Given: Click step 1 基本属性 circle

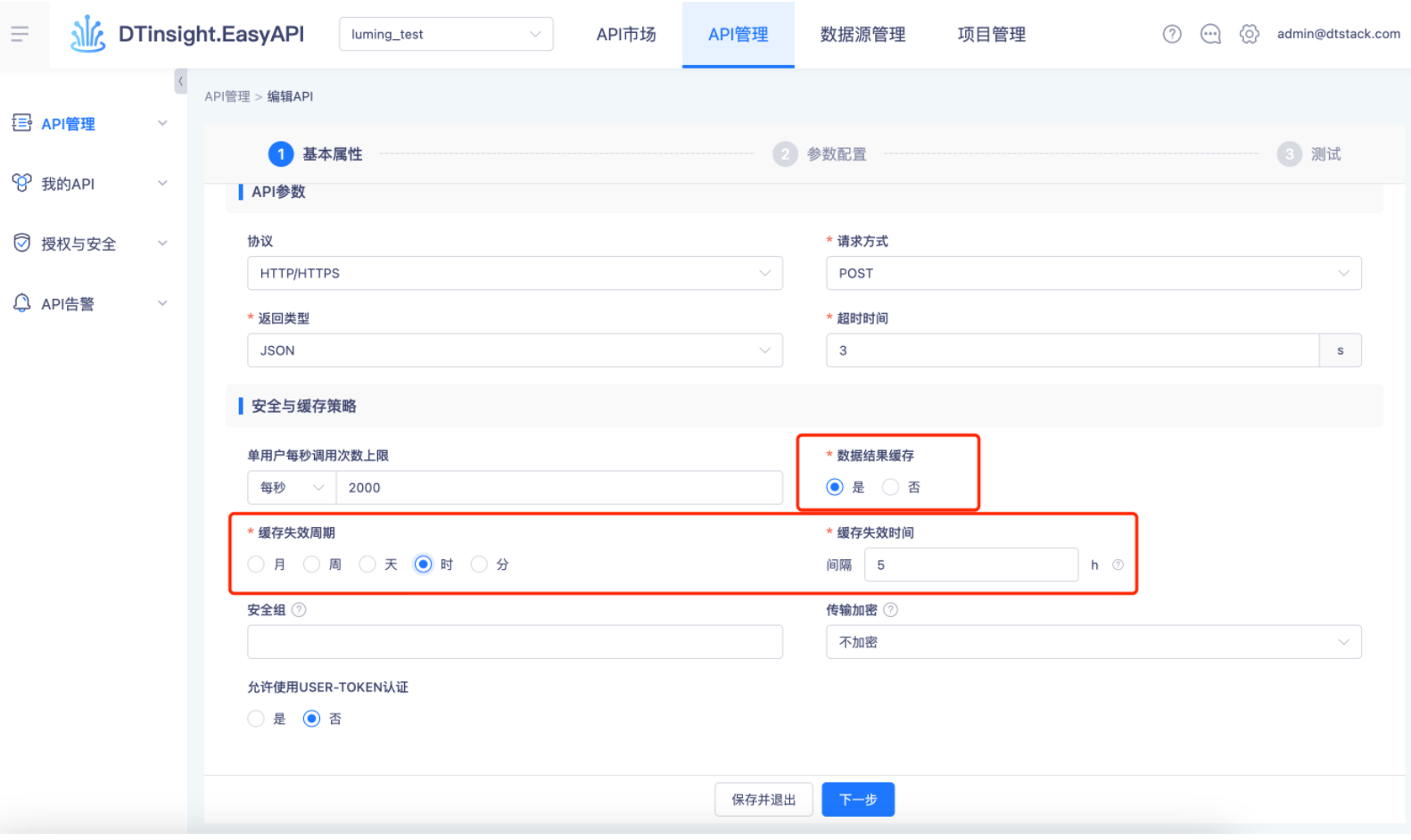Looking at the screenshot, I should tap(281, 154).
